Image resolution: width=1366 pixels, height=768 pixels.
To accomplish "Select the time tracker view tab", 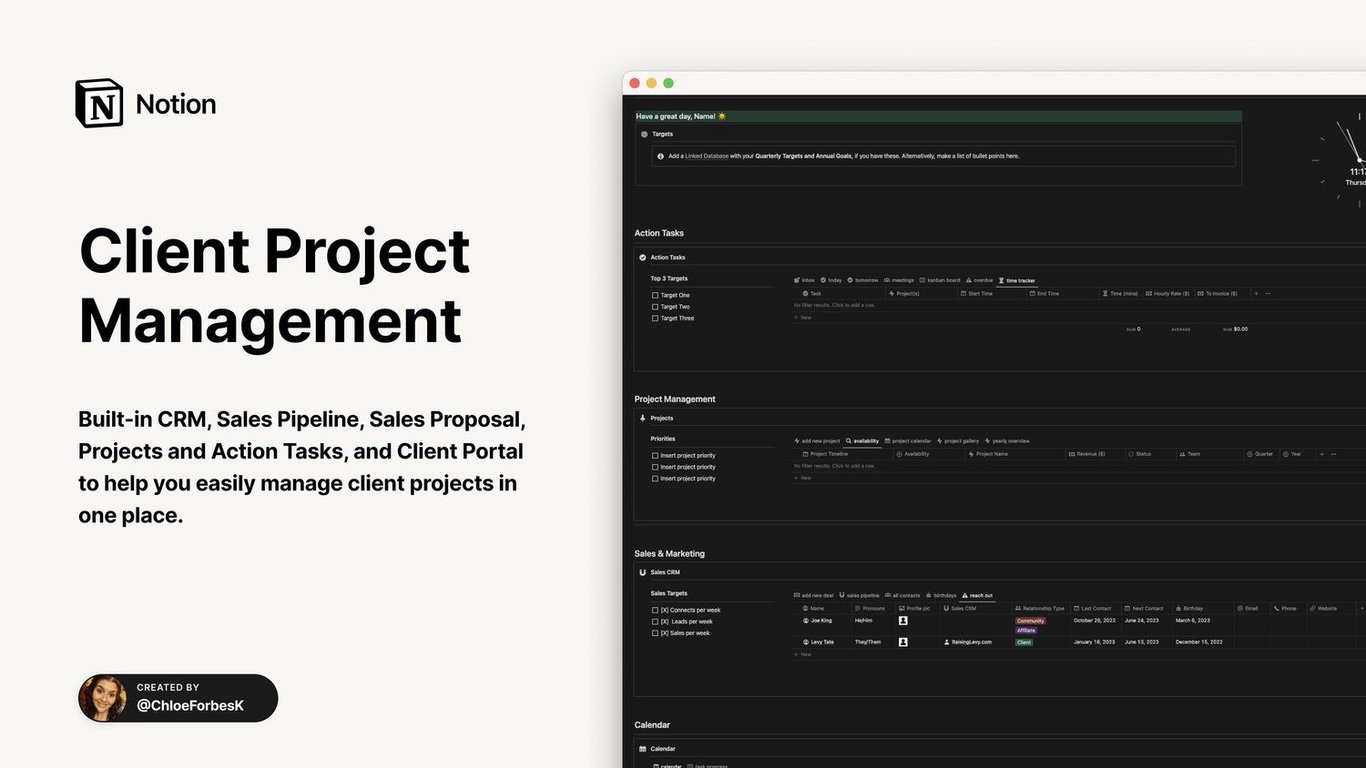I will (1017, 280).
